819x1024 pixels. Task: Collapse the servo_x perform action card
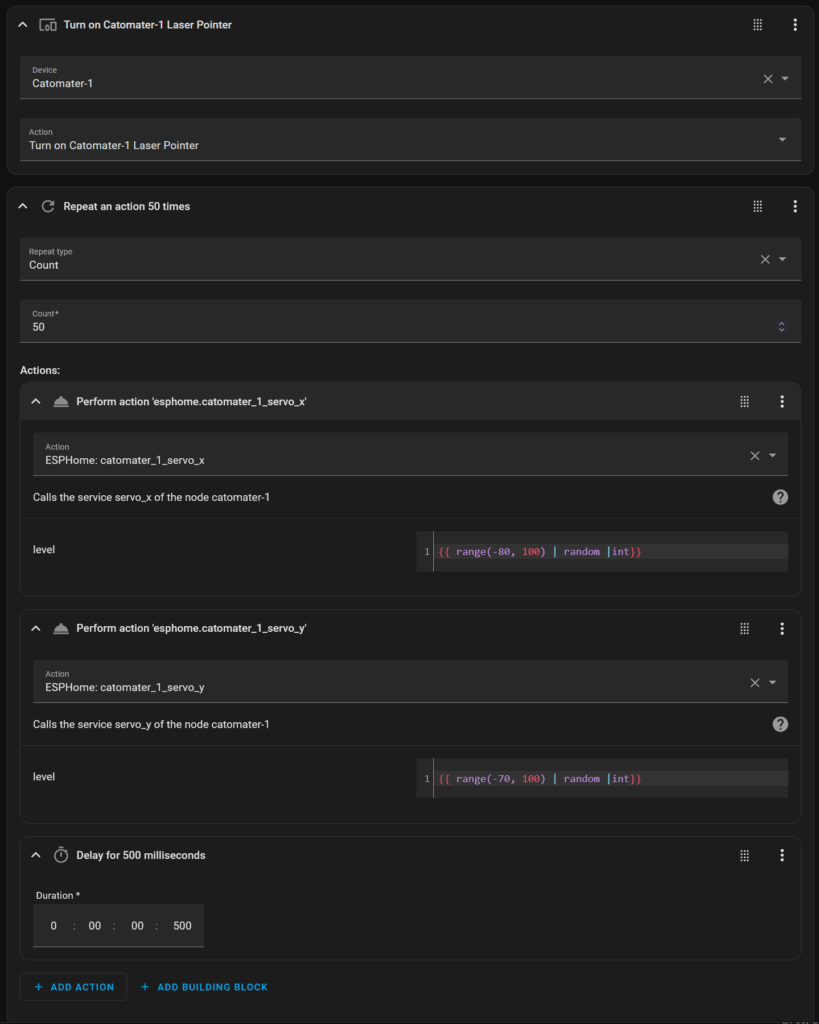tap(36, 402)
